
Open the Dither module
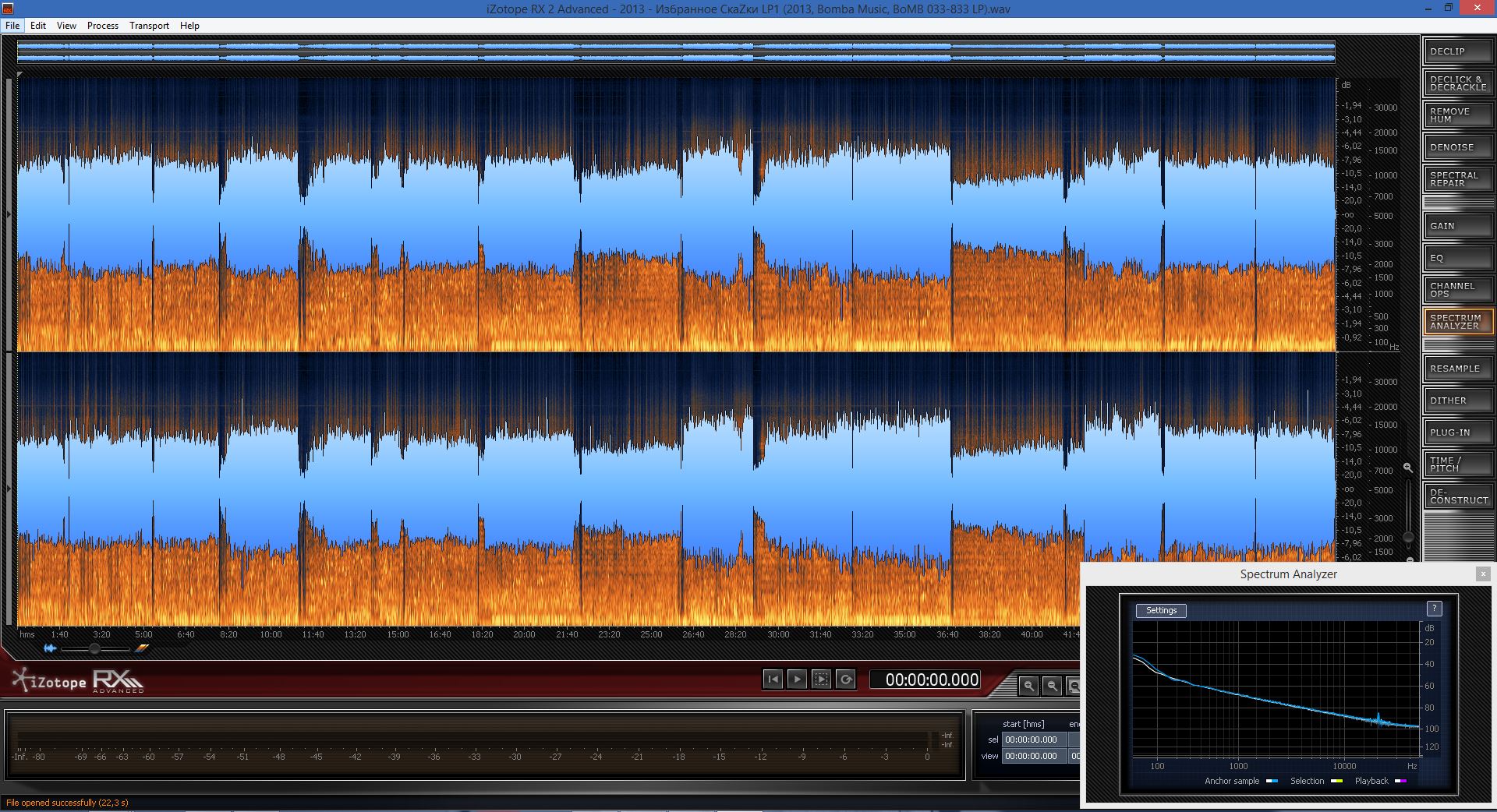1458,401
